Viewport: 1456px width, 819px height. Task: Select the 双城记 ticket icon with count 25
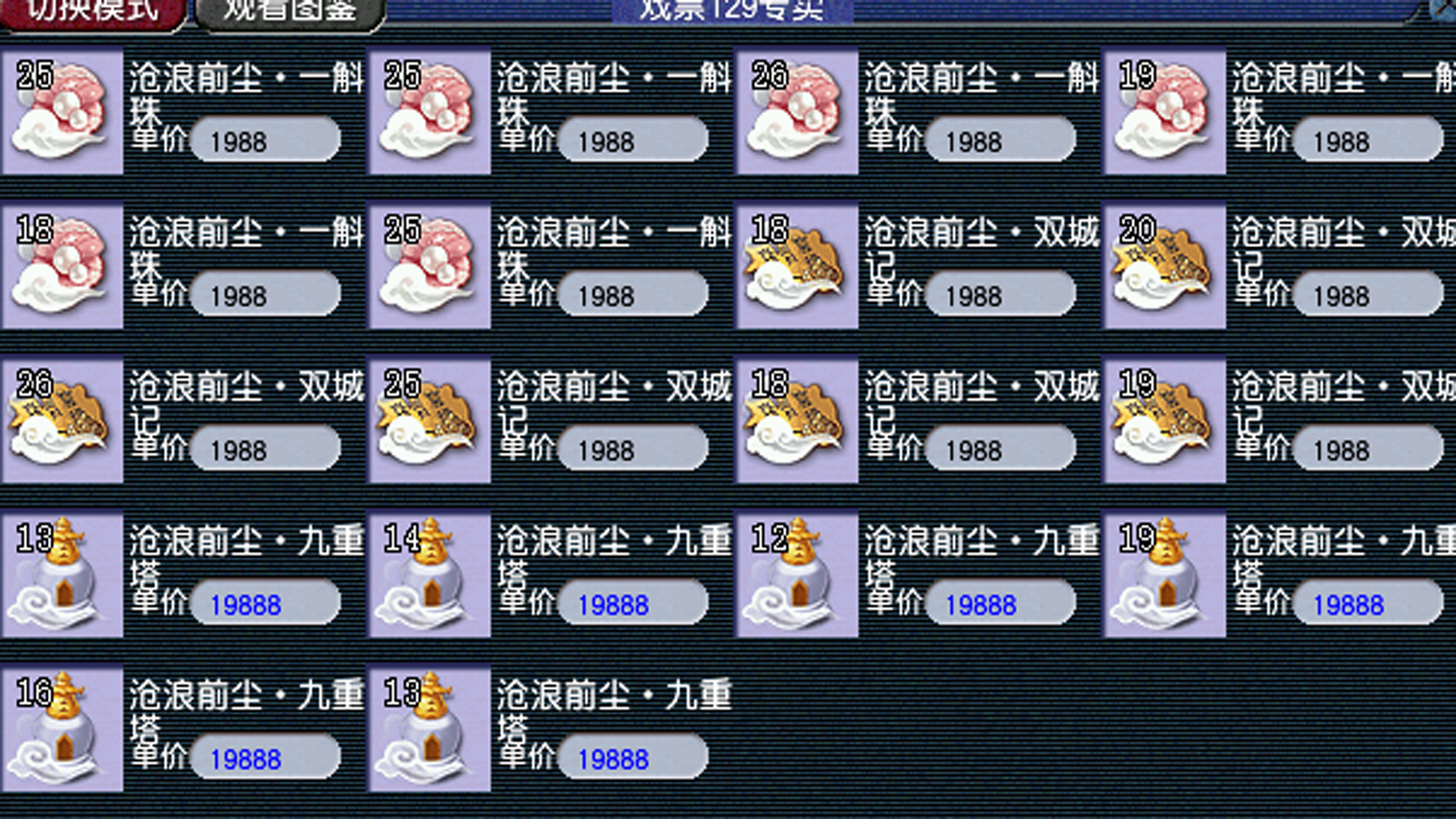(430, 420)
